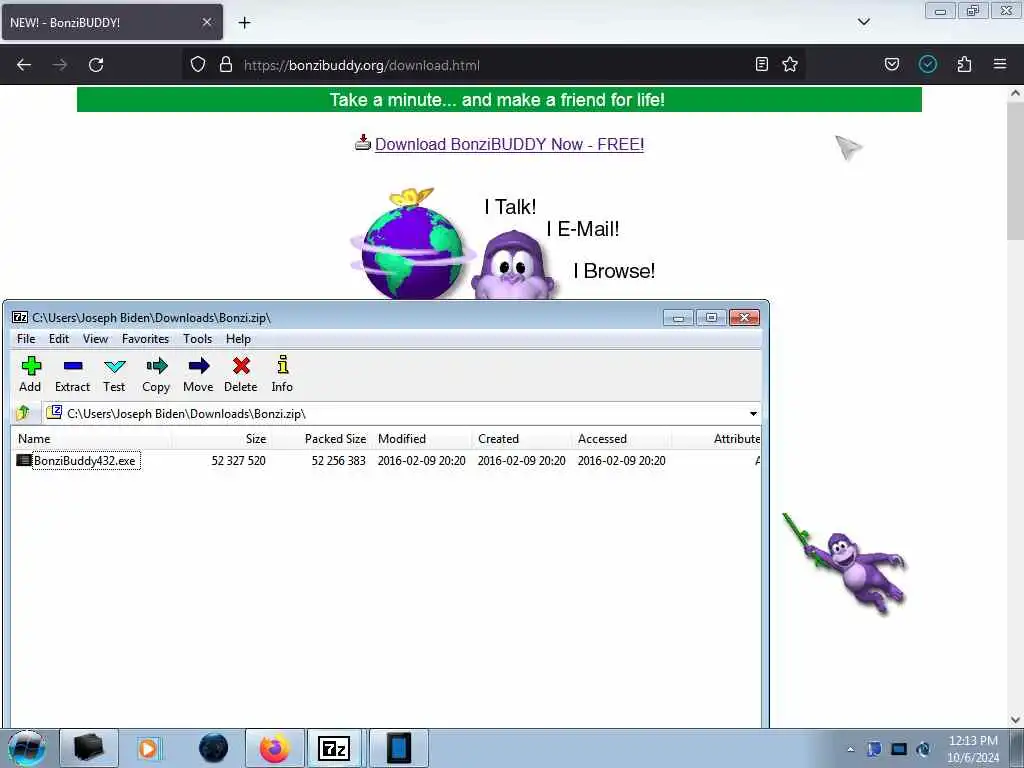Screen dimensions: 1024x768
Task: Open the Edit menu in 7-Zip
Action: [59, 338]
